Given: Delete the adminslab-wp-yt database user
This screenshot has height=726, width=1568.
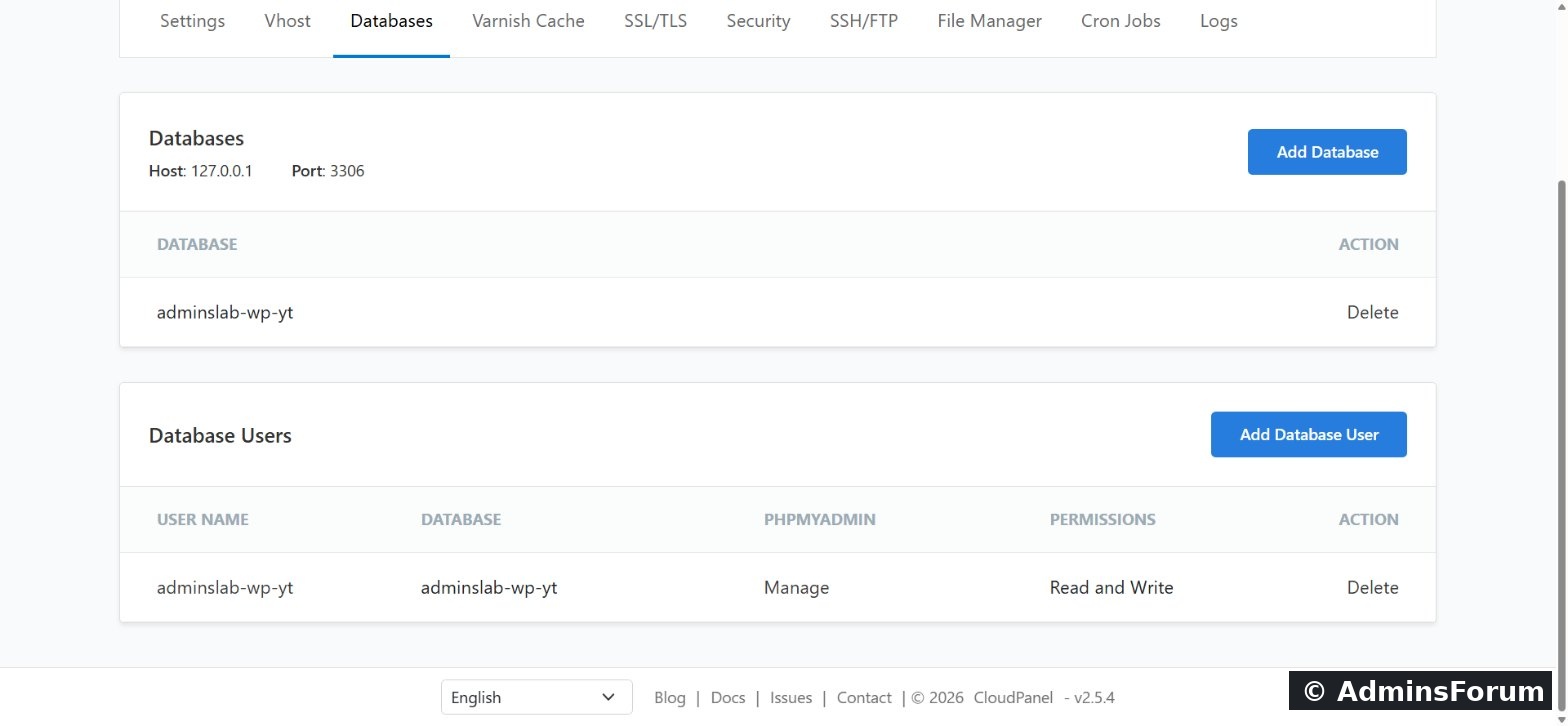Looking at the screenshot, I should click(1372, 587).
